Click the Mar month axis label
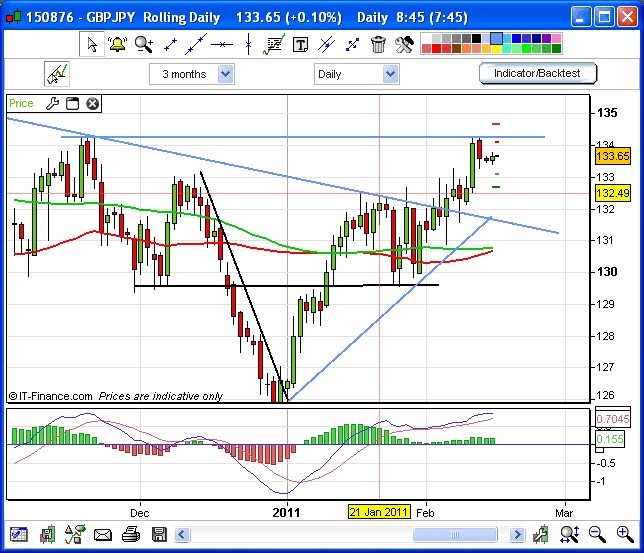644x553 pixels. coord(564,513)
